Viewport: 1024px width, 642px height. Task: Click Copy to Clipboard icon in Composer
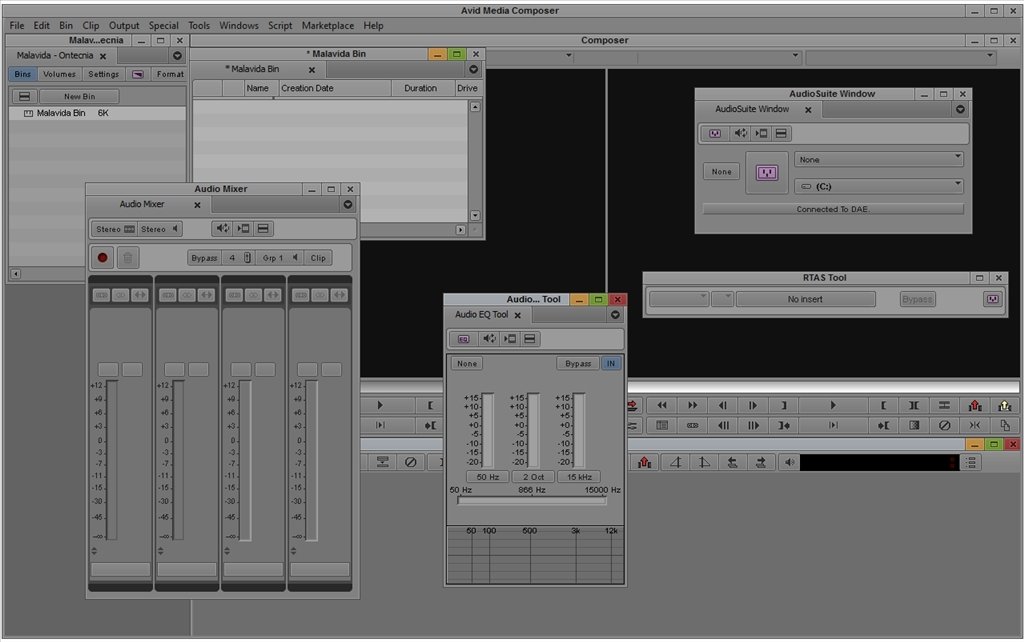click(1005, 425)
